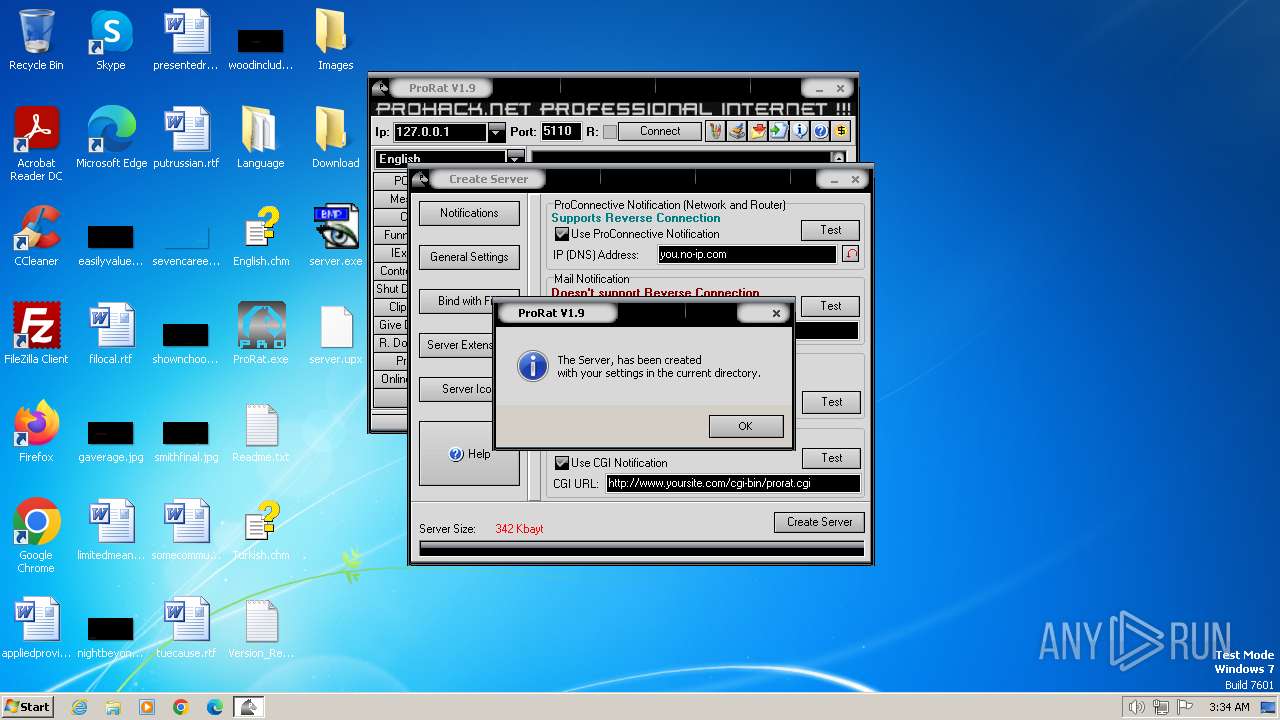This screenshot has width=1280, height=720.
Task: Select the ProRat.exe desktop icon
Action: pos(261,334)
